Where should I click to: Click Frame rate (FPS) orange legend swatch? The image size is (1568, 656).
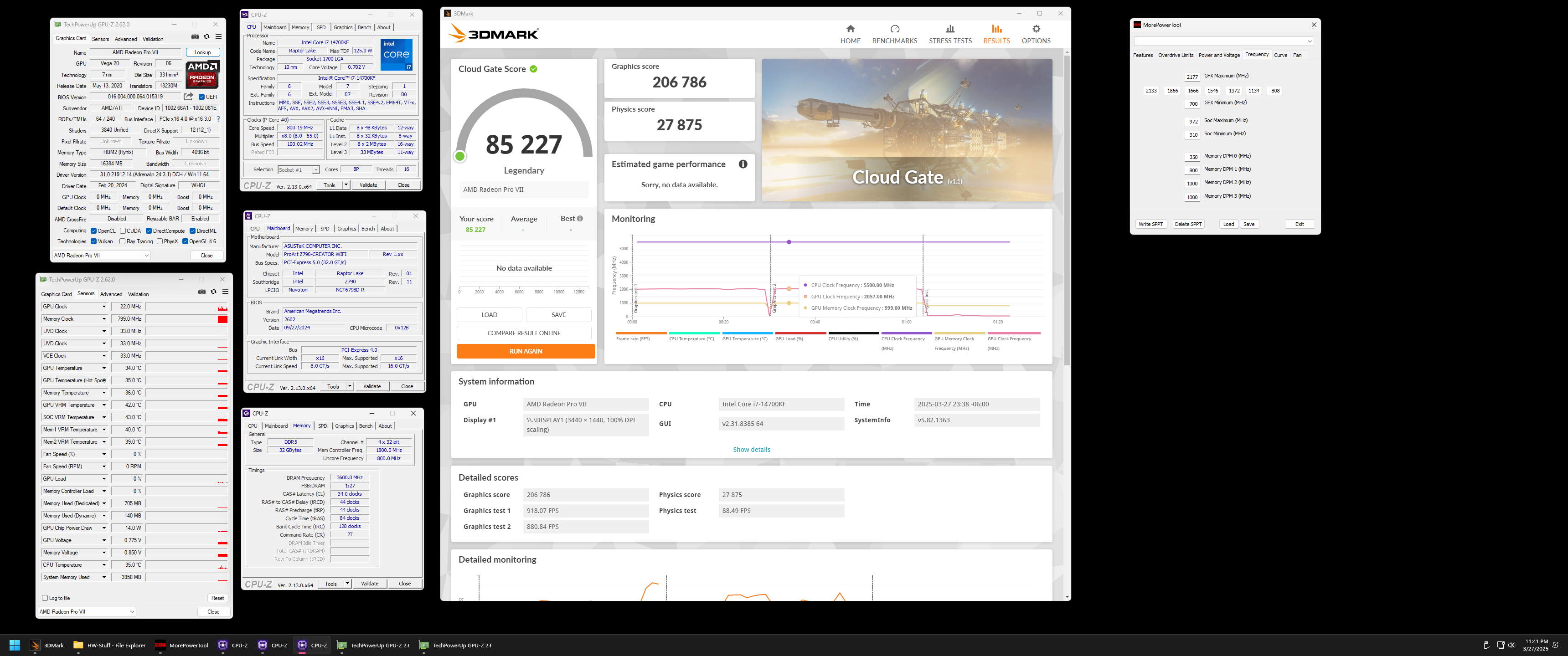[641, 333]
